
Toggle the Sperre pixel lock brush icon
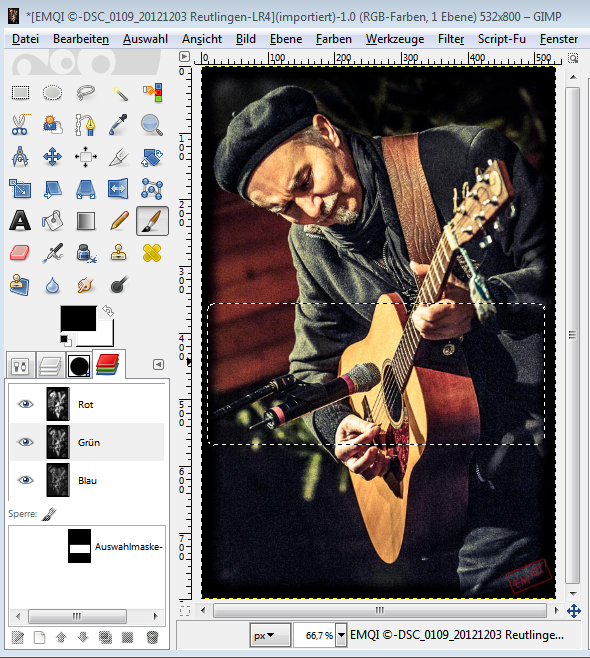tap(49, 514)
